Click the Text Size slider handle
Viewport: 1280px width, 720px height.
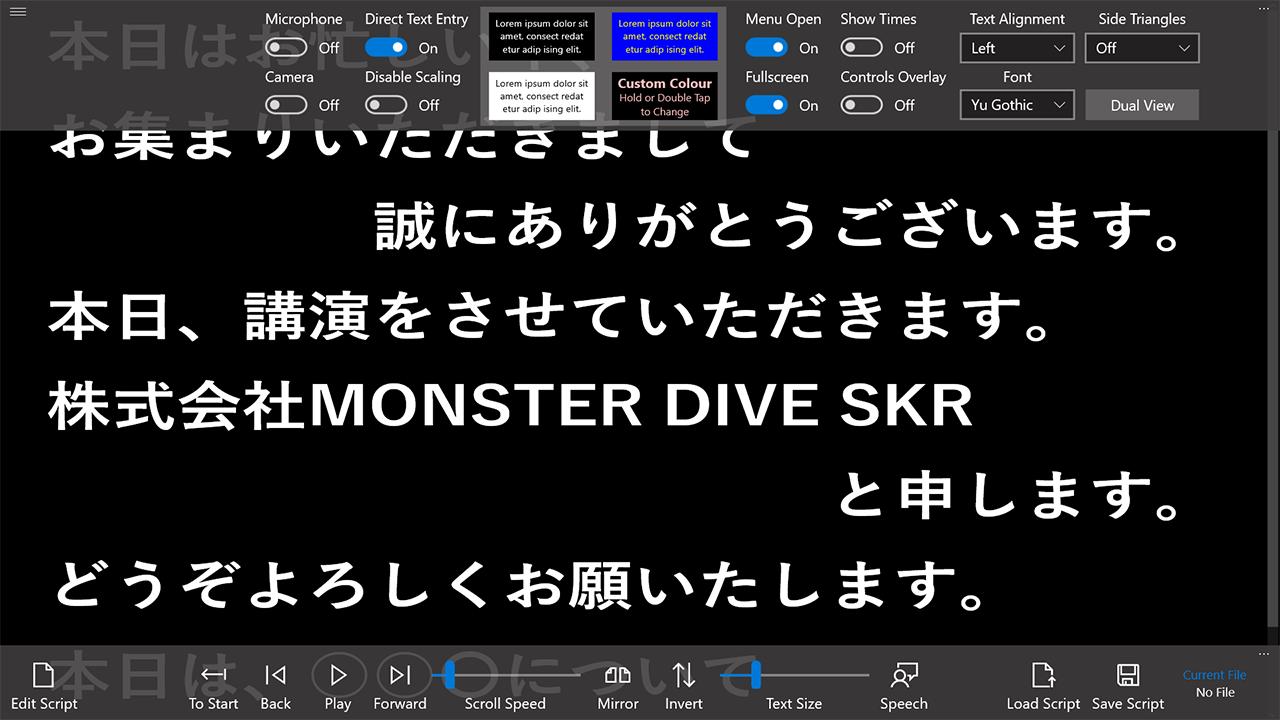(756, 675)
